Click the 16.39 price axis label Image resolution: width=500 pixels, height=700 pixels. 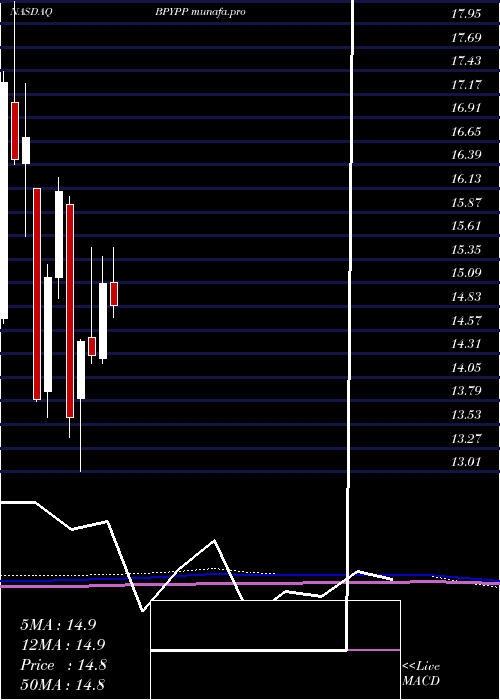tap(466, 155)
